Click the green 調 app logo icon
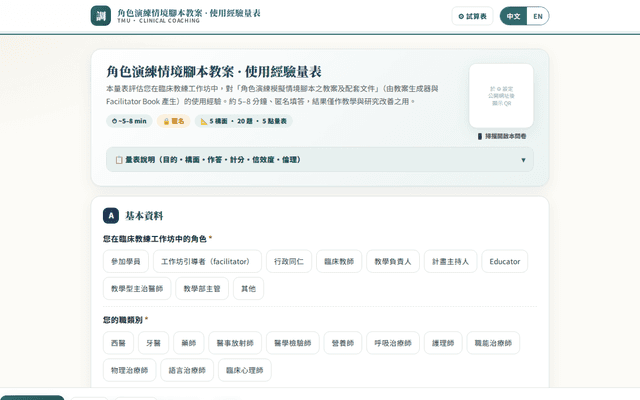The image size is (640, 400). pyautogui.click(x=100, y=16)
